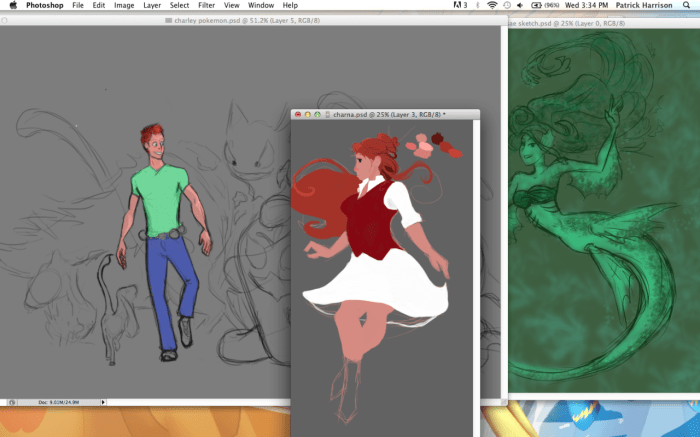700x437 pixels.
Task: Open the Apple menu
Action: (x=13, y=6)
